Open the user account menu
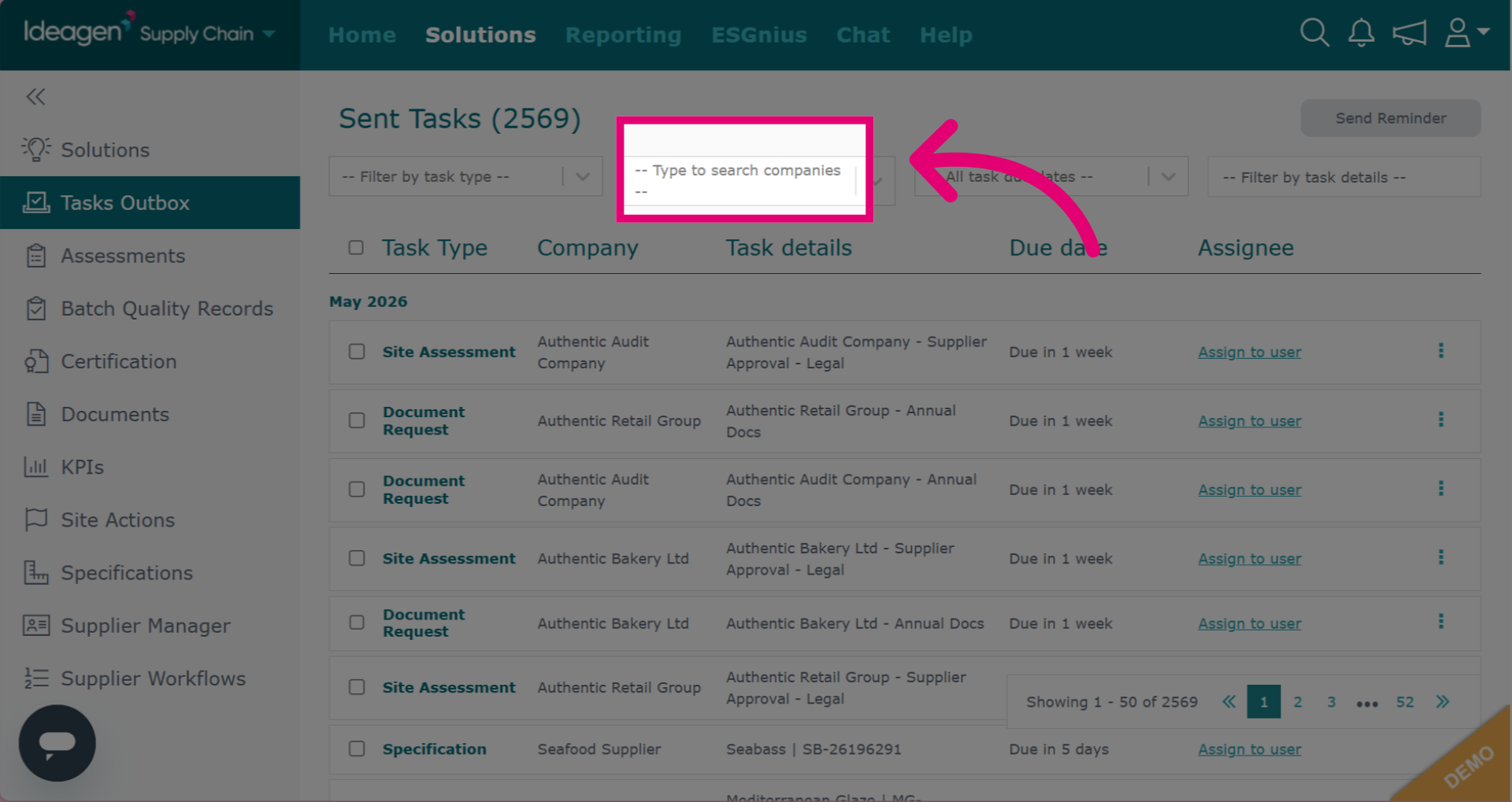Image resolution: width=1512 pixels, height=802 pixels. pyautogui.click(x=1466, y=33)
